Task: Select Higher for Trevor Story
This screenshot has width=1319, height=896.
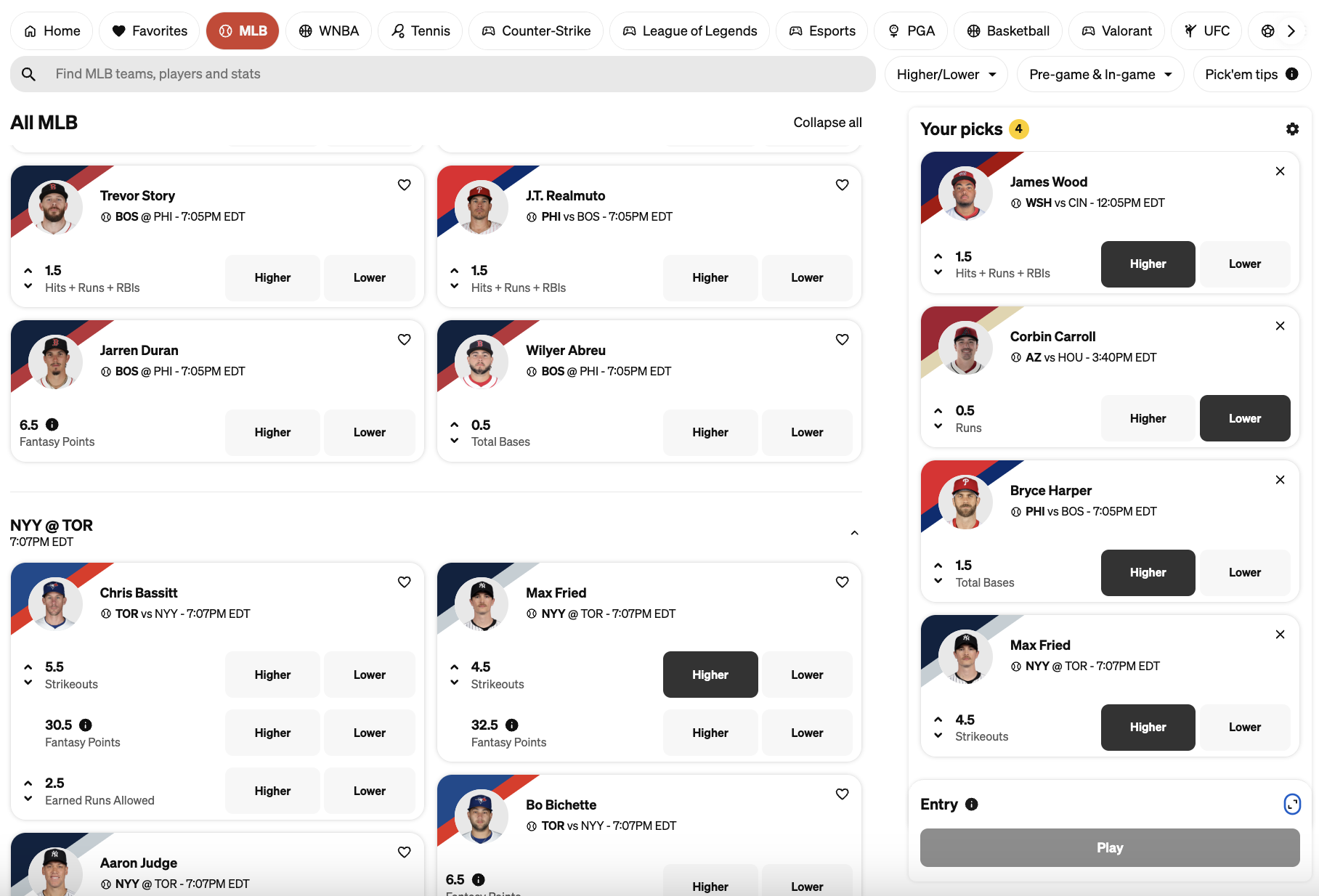Action: pos(272,278)
